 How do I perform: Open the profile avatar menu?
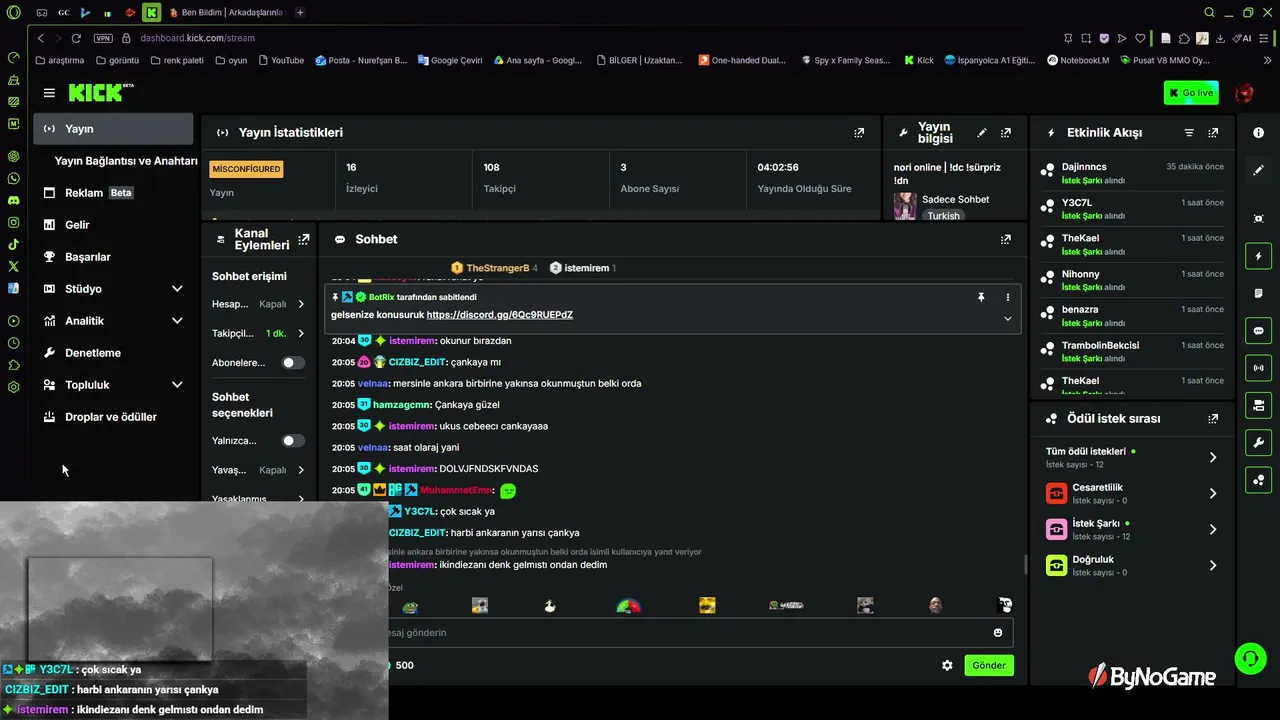point(1244,93)
